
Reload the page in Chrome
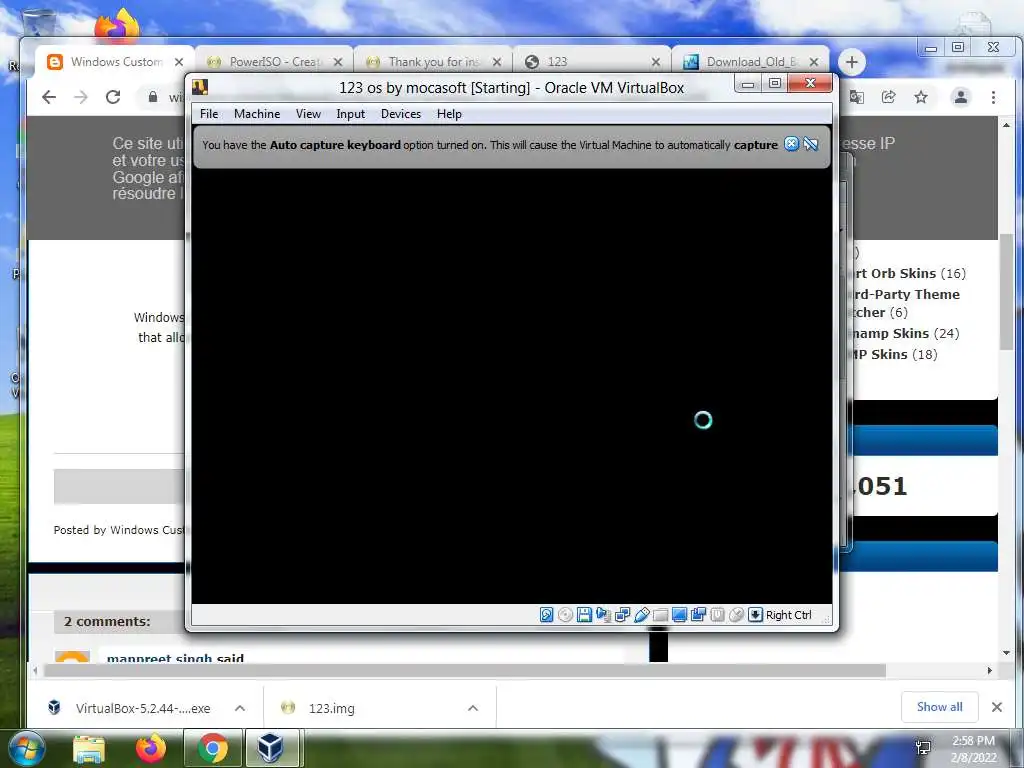(113, 97)
